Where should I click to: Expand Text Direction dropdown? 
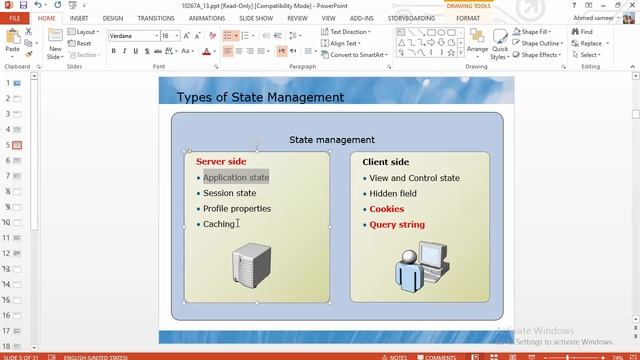coord(345,31)
